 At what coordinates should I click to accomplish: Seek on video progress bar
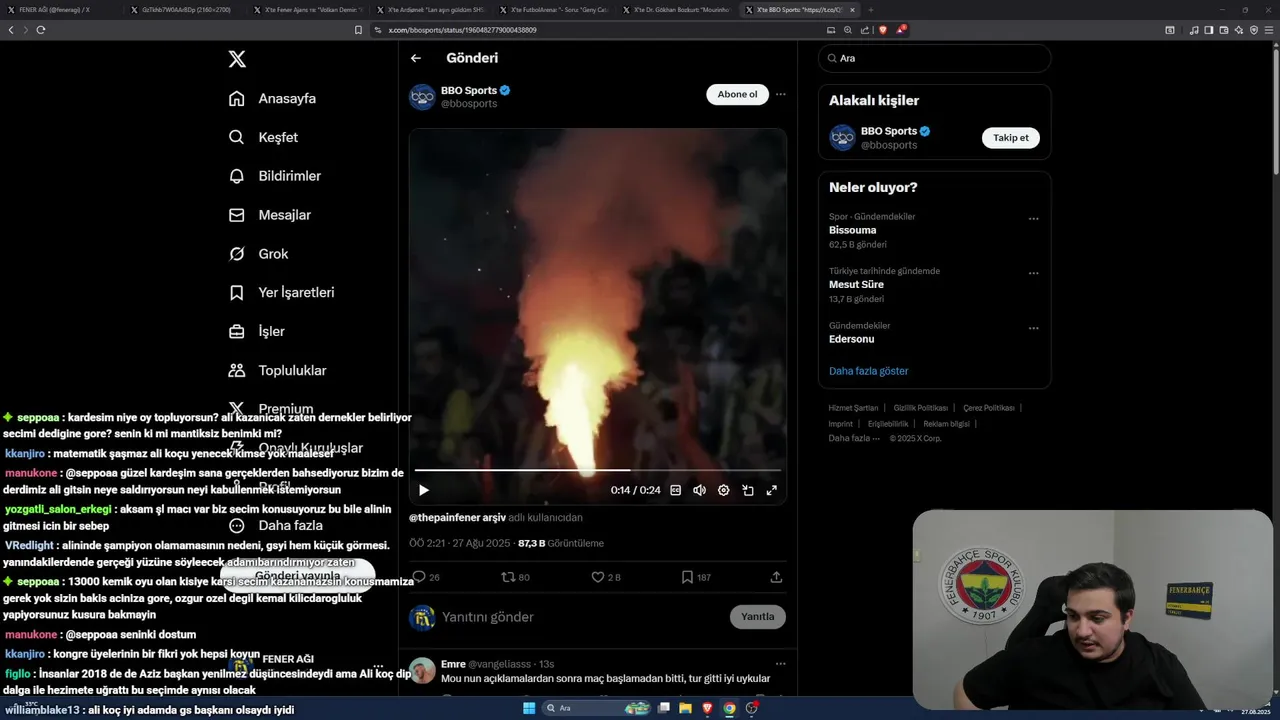[597, 469]
